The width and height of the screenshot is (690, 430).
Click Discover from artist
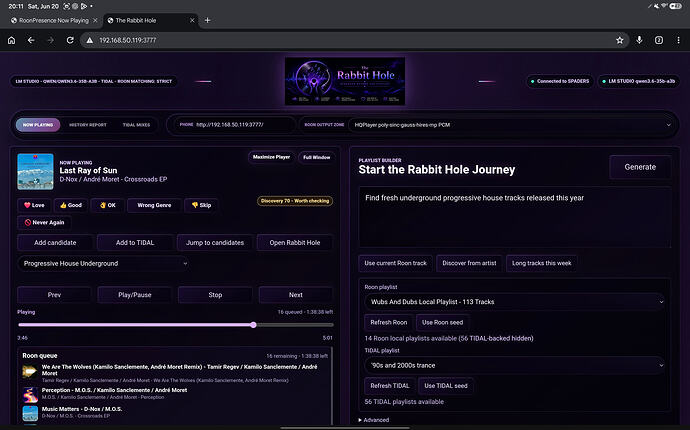tap(469, 263)
